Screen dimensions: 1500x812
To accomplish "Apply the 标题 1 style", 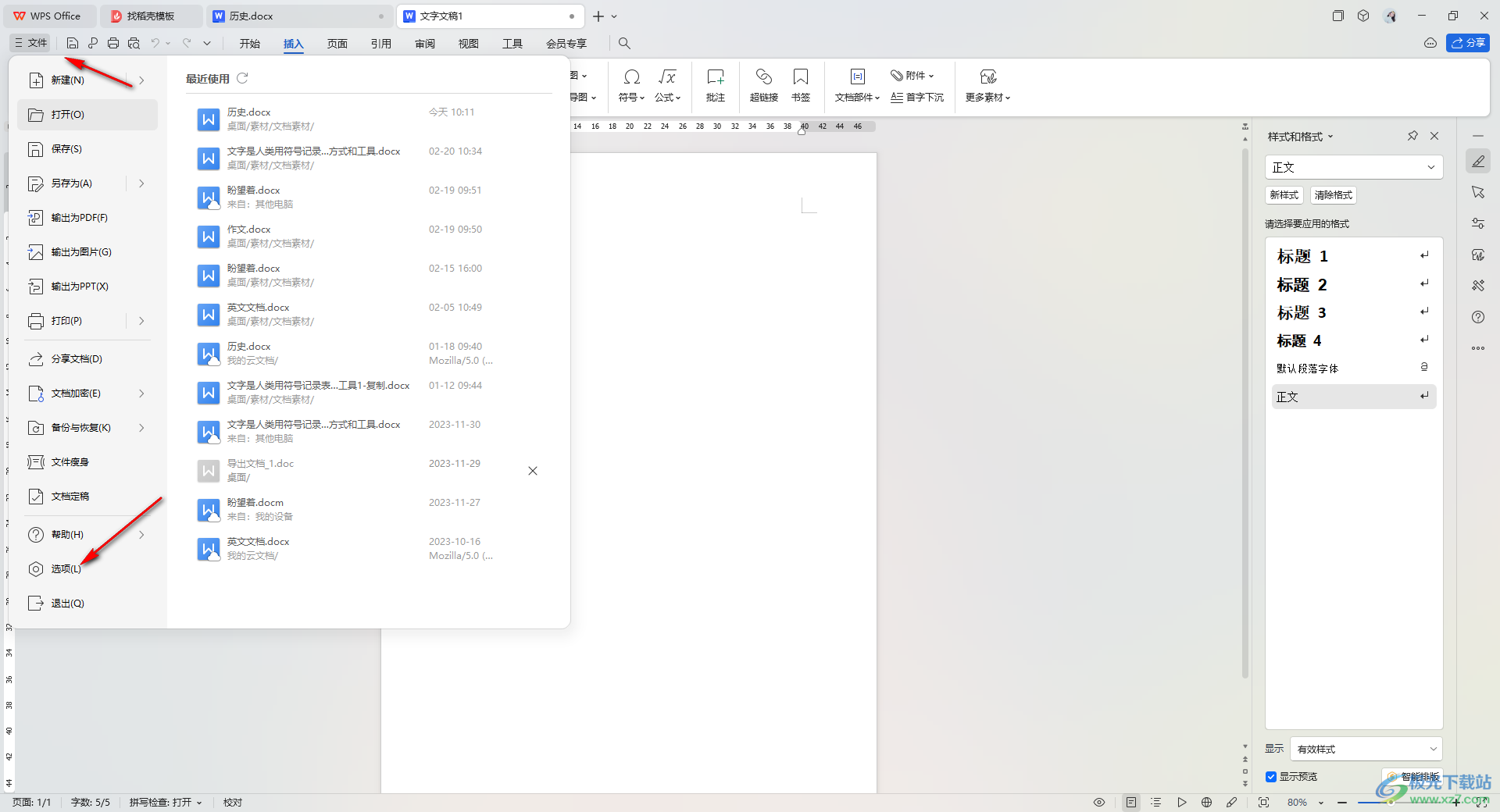I will coord(1354,256).
